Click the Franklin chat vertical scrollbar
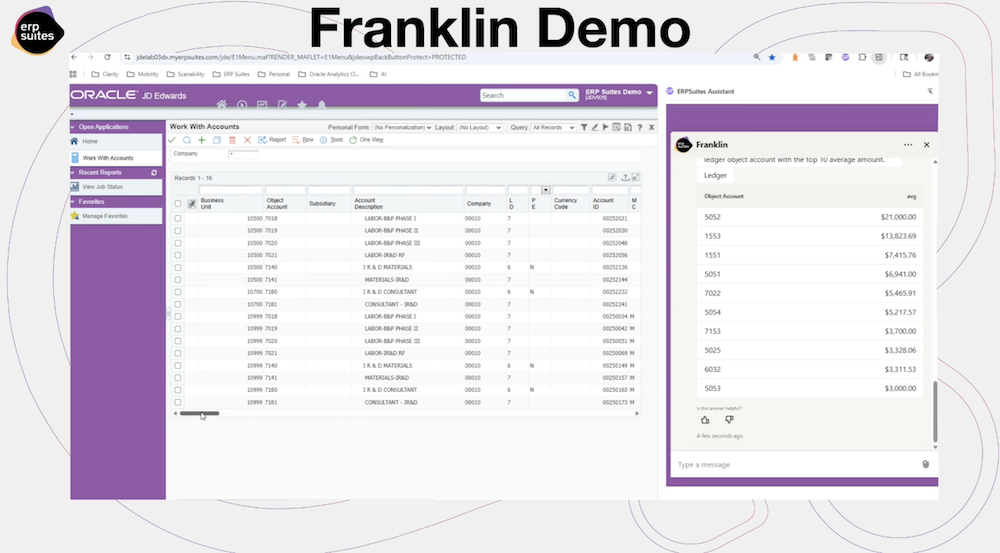Viewport: 1000px width, 553px height. pyautogui.click(x=935, y=411)
